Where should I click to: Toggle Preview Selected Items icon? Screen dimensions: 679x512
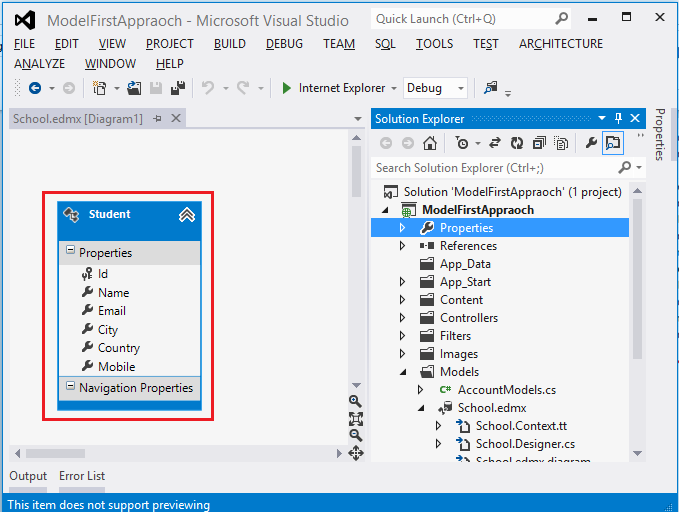[613, 143]
